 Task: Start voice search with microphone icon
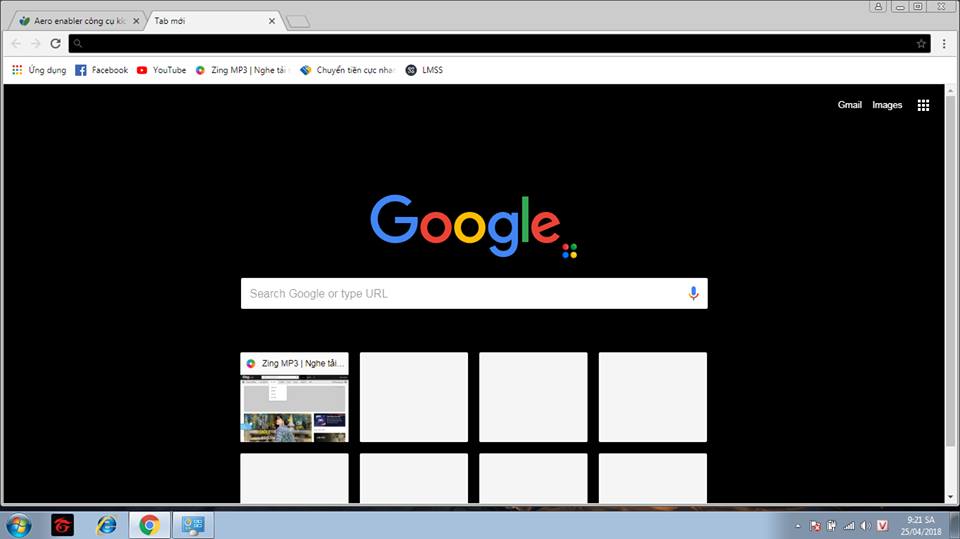pyautogui.click(x=693, y=293)
